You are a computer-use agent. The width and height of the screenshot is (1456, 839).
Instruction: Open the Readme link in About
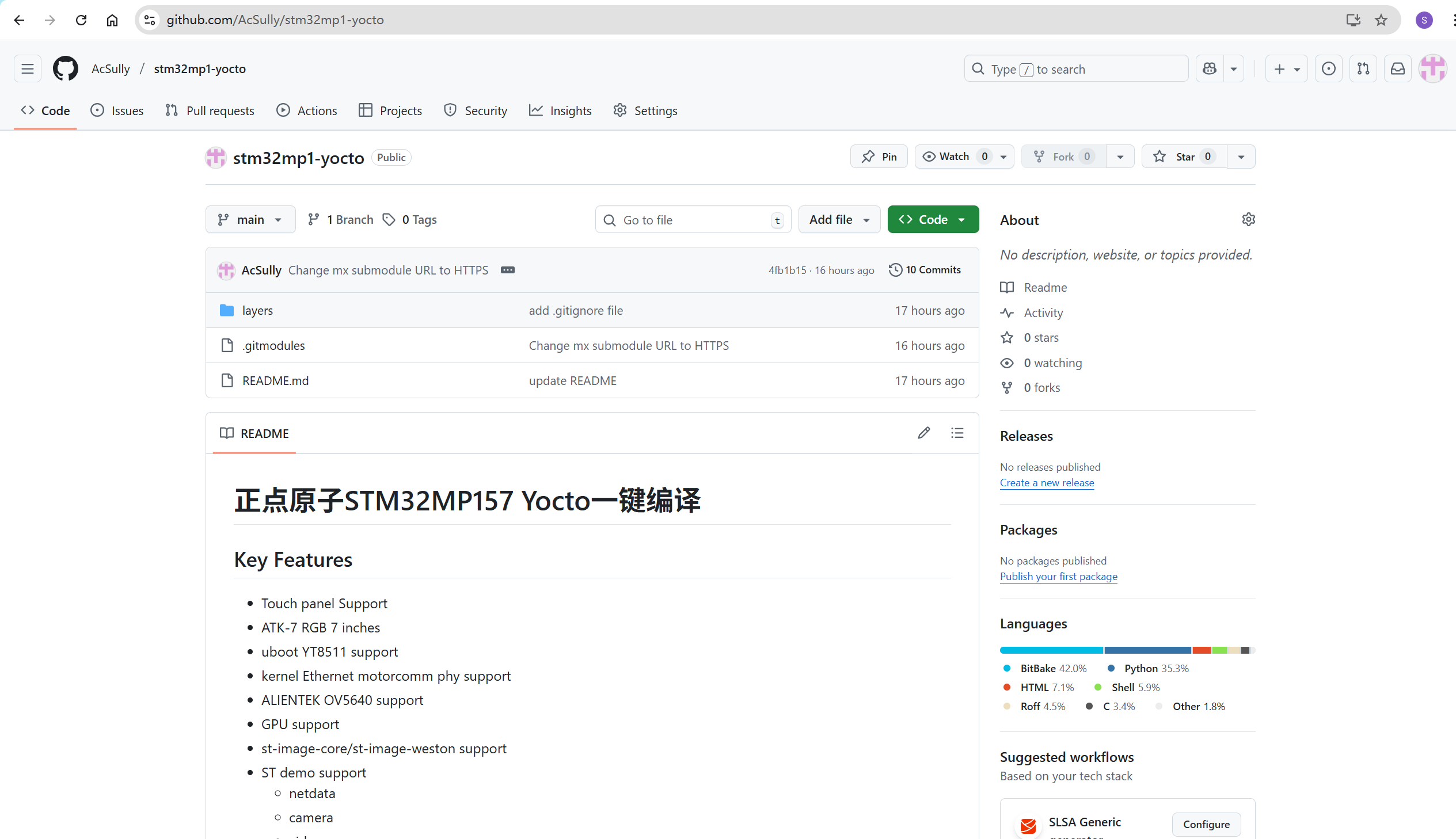[1046, 288]
